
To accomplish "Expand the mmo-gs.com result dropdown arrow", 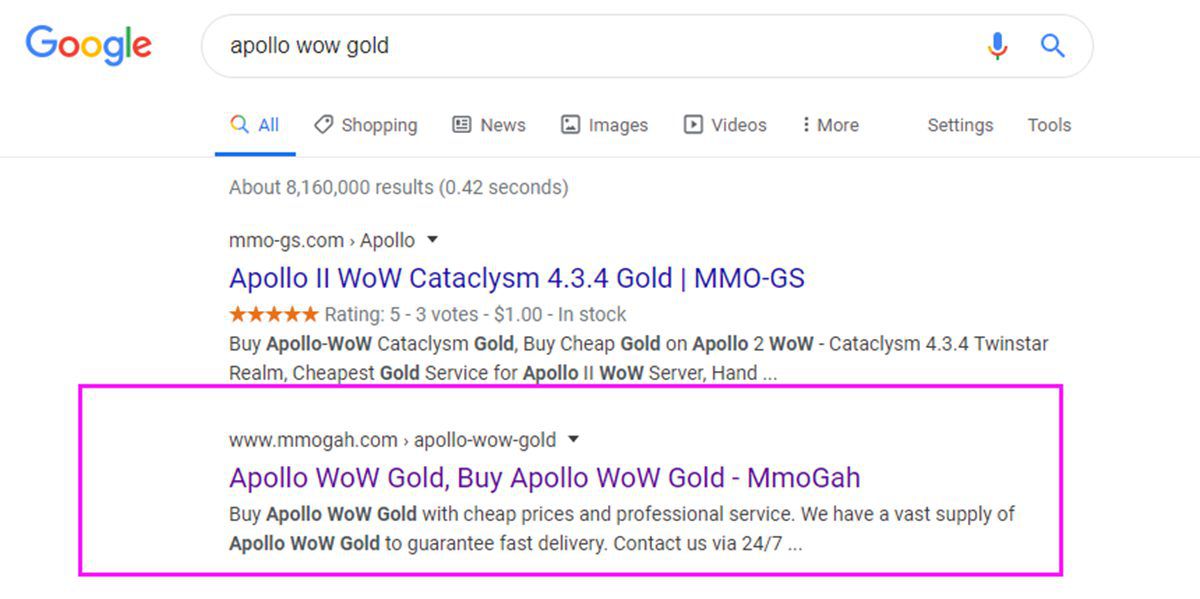I will click(x=432, y=240).
